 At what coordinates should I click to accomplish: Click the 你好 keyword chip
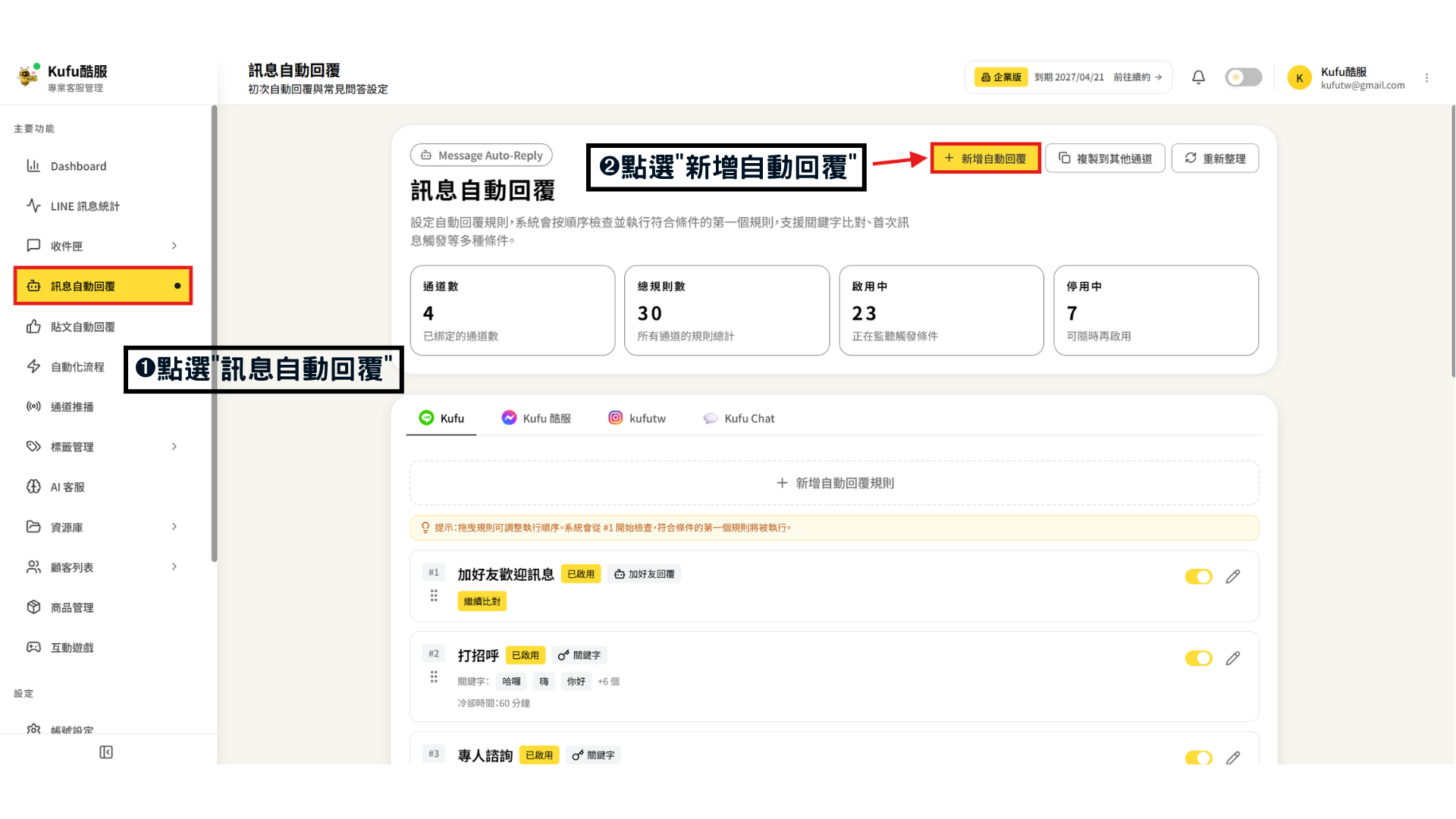point(576,682)
